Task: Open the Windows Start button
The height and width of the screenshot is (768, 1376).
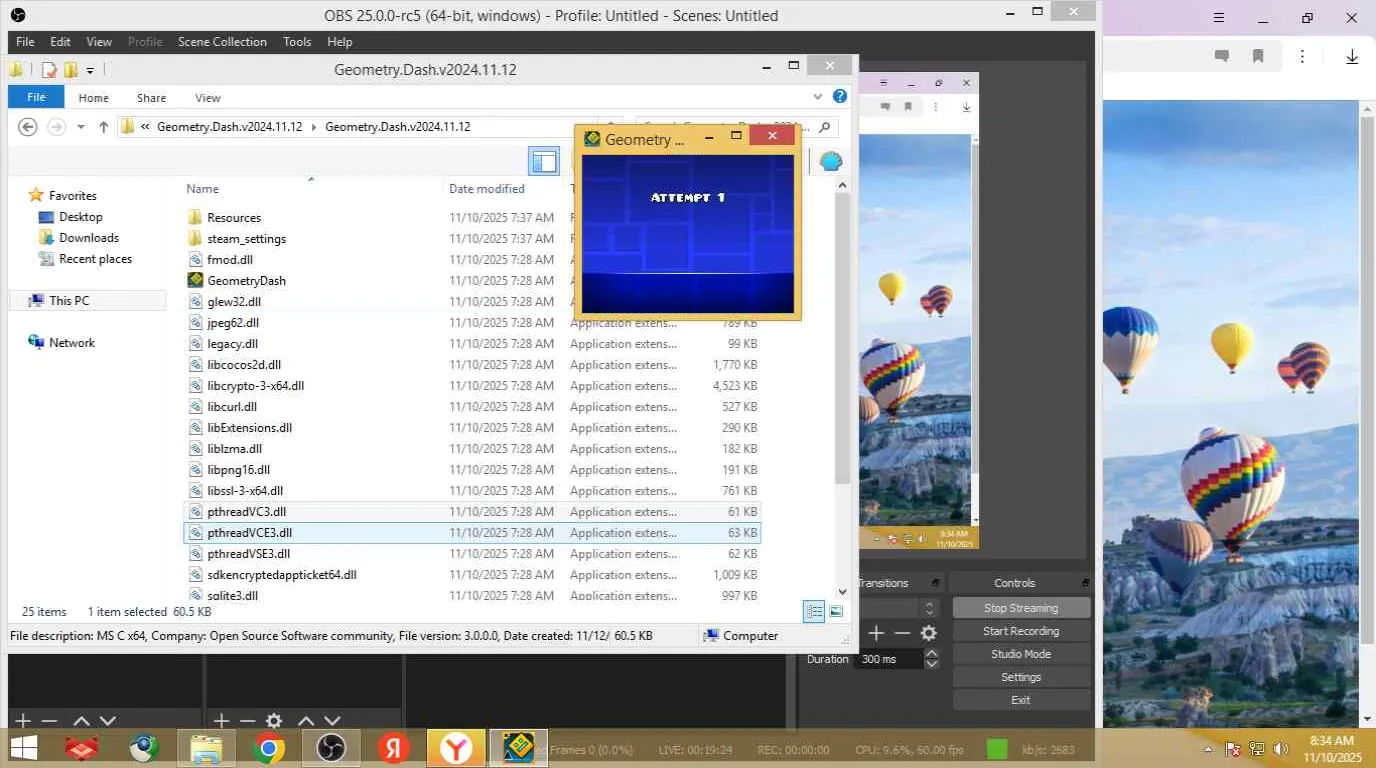Action: pyautogui.click(x=24, y=748)
